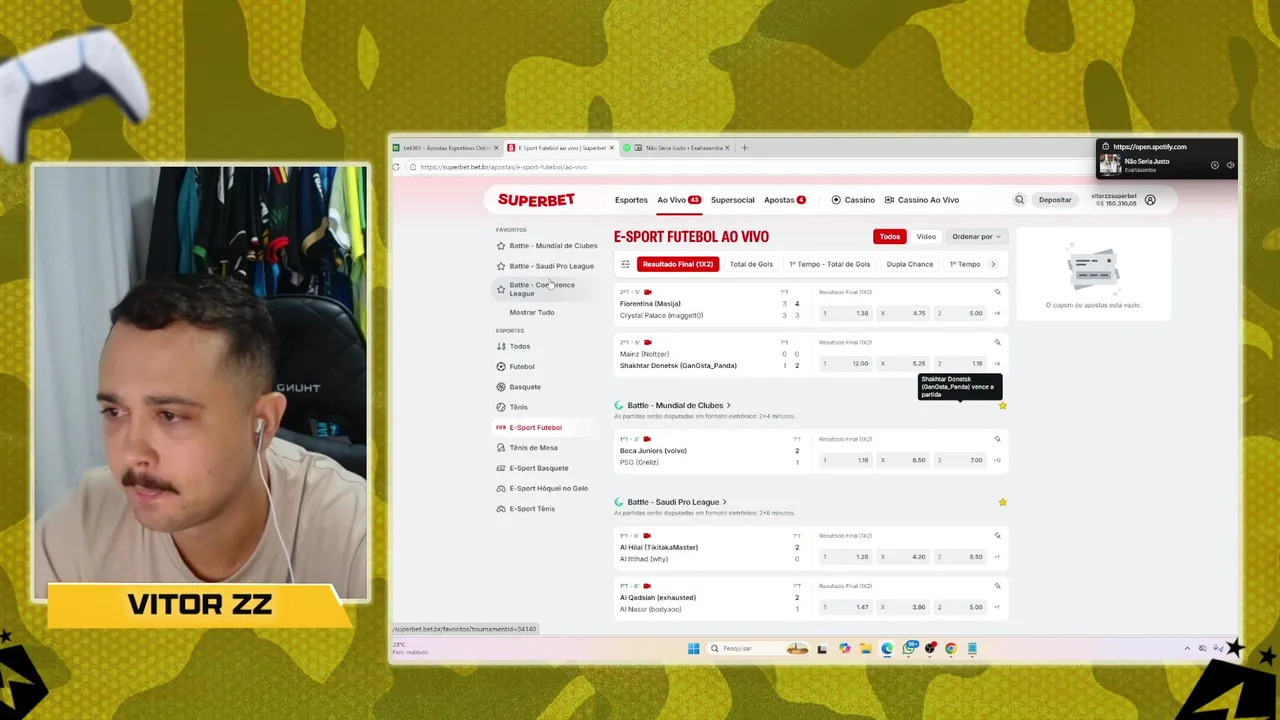1280x720 pixels.
Task: Switch to the bet365 browser tab
Action: pyautogui.click(x=445, y=148)
